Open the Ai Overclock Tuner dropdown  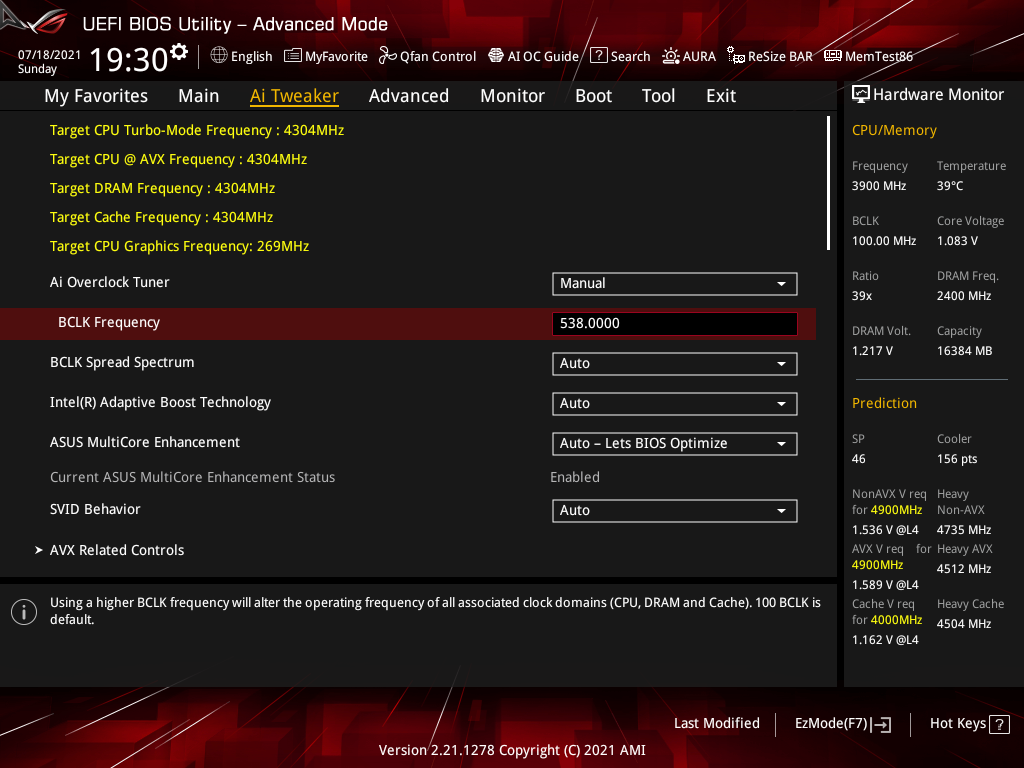click(674, 283)
